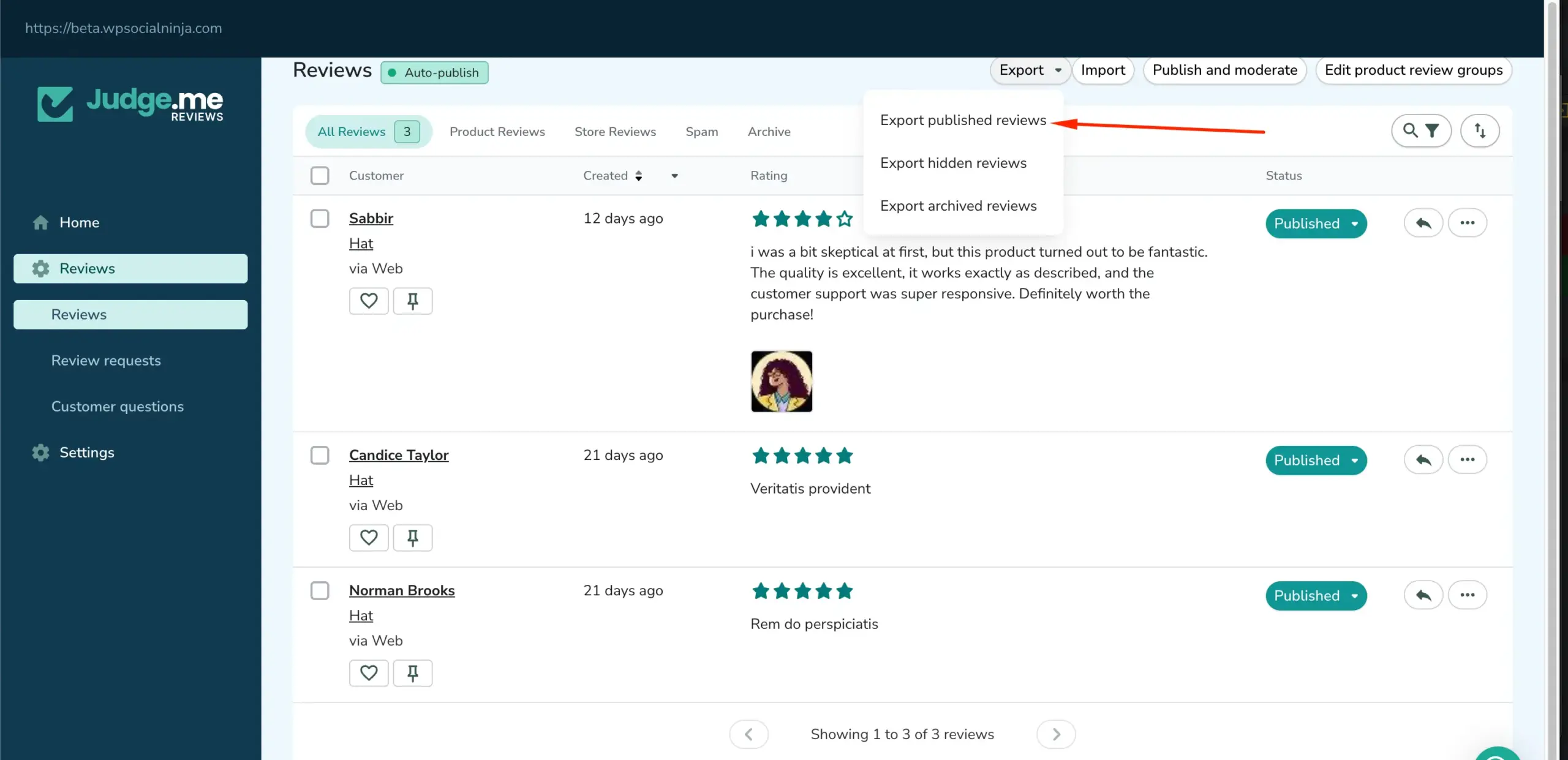
Task: Open three-dots menu for Sabbir's review
Action: 1467,223
